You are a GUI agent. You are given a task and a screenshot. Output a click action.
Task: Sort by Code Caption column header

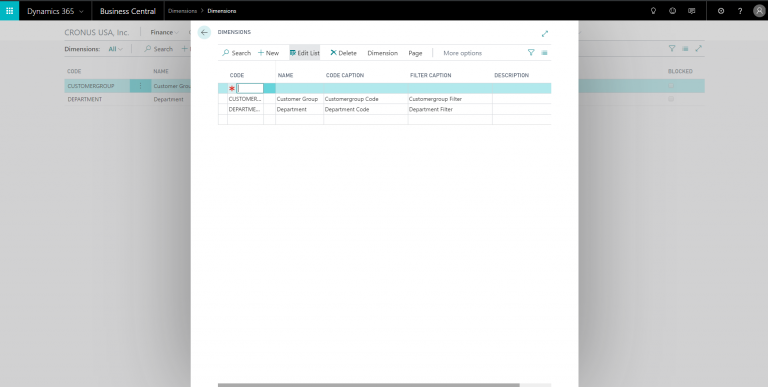click(x=345, y=75)
